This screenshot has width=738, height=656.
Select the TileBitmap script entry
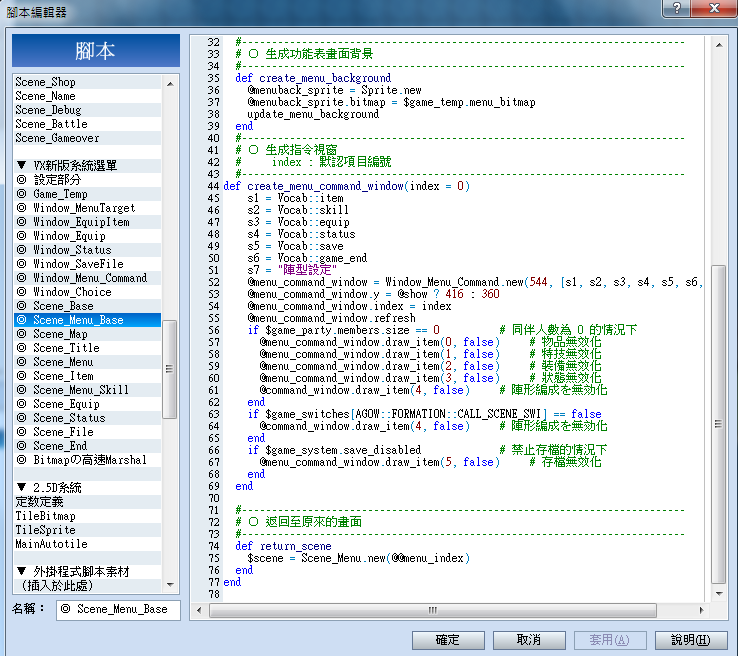[88, 516]
